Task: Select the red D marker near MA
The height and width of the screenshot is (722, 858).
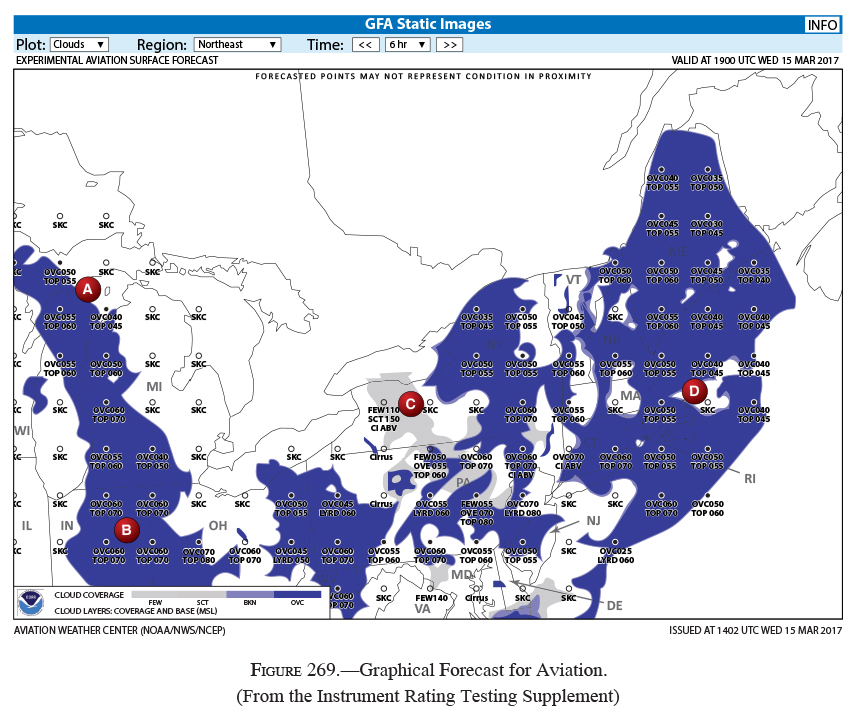Action: point(693,390)
